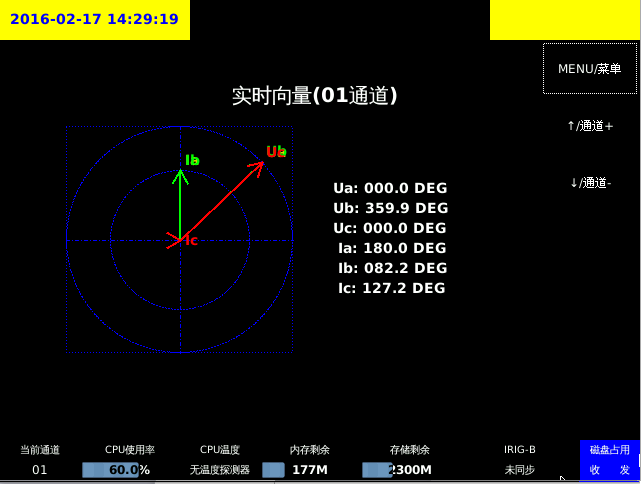Click the blue 磁盘占用 status box
This screenshot has width=643, height=484.
point(609,460)
